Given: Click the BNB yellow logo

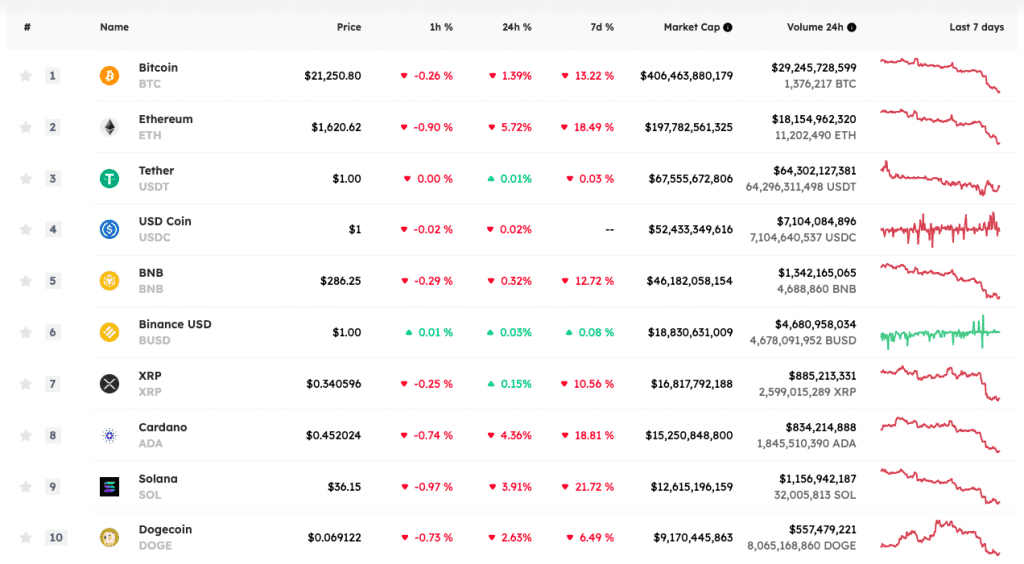Looking at the screenshot, I should pos(109,281).
